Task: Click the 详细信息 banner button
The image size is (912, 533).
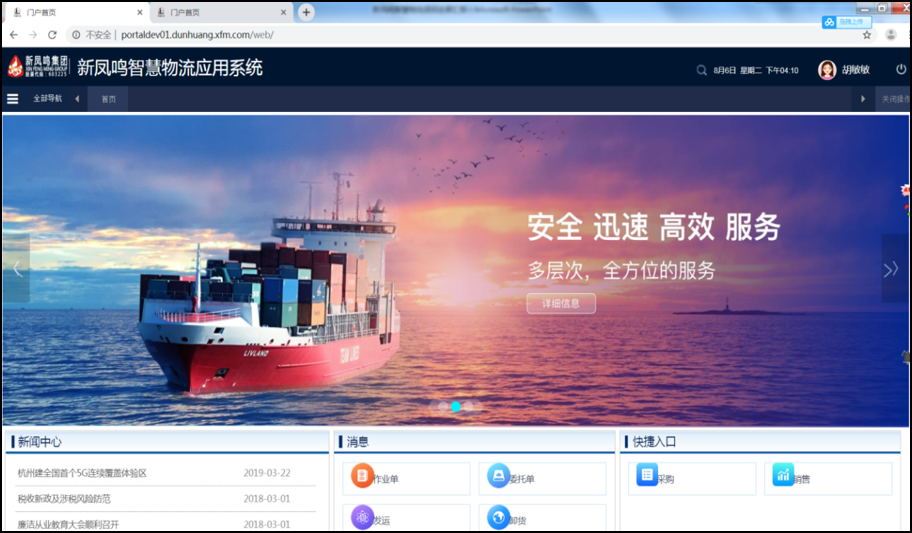Action: [561, 303]
